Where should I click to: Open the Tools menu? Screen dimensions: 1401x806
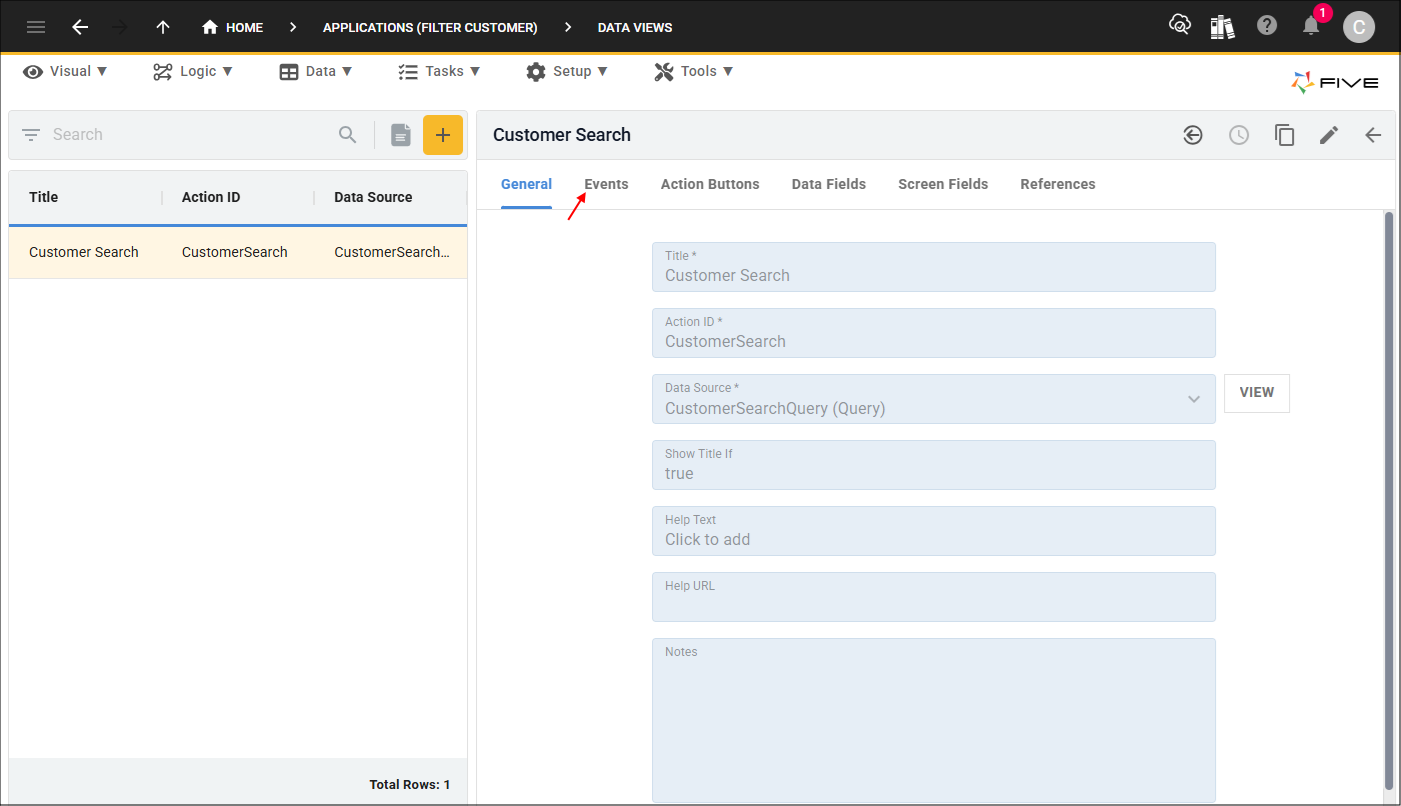tap(694, 71)
